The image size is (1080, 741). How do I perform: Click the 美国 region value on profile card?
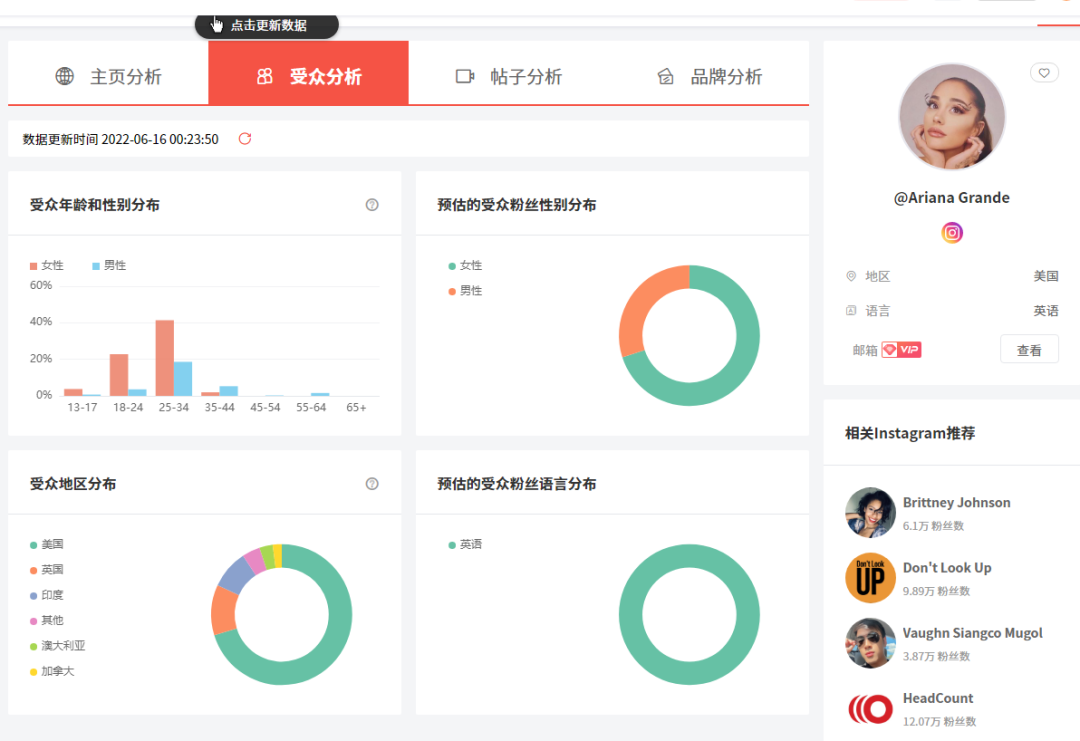[1046, 276]
